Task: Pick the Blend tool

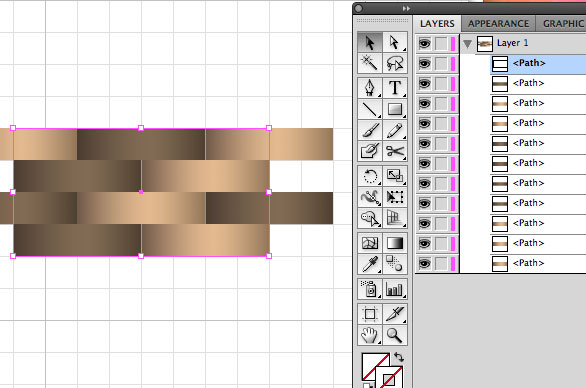Action: point(394,264)
